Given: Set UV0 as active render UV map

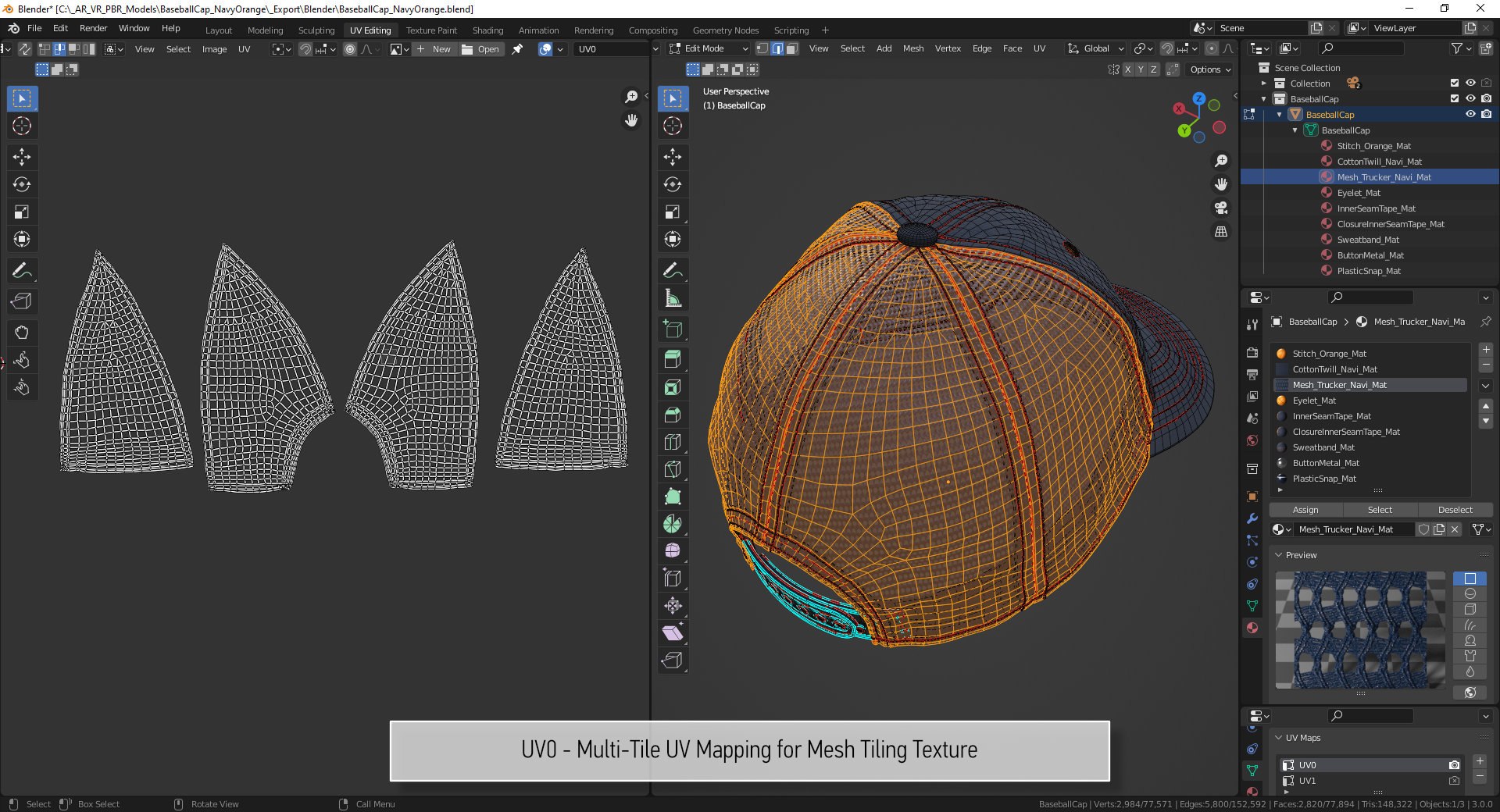Looking at the screenshot, I should click(1454, 765).
